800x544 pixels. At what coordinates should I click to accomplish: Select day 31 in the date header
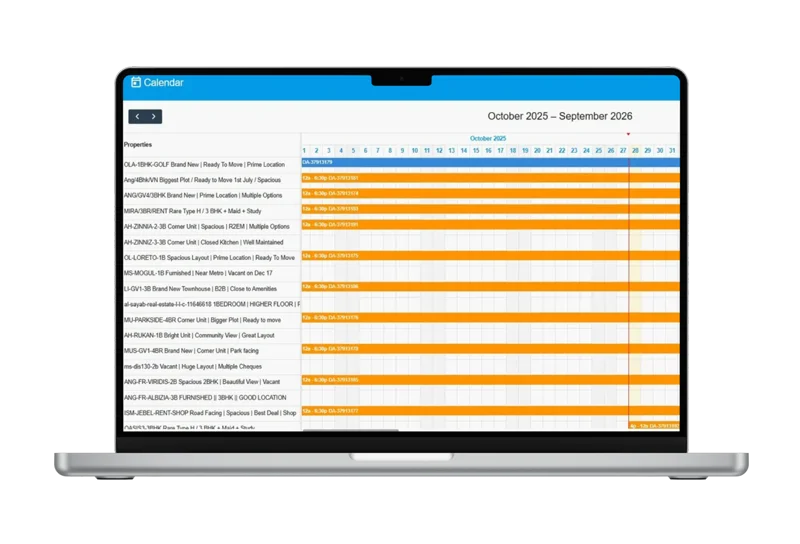coord(672,151)
